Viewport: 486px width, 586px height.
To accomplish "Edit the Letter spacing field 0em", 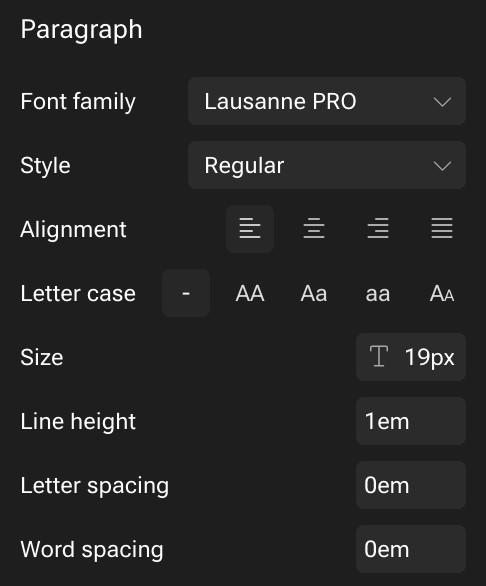I will pyautogui.click(x=411, y=485).
